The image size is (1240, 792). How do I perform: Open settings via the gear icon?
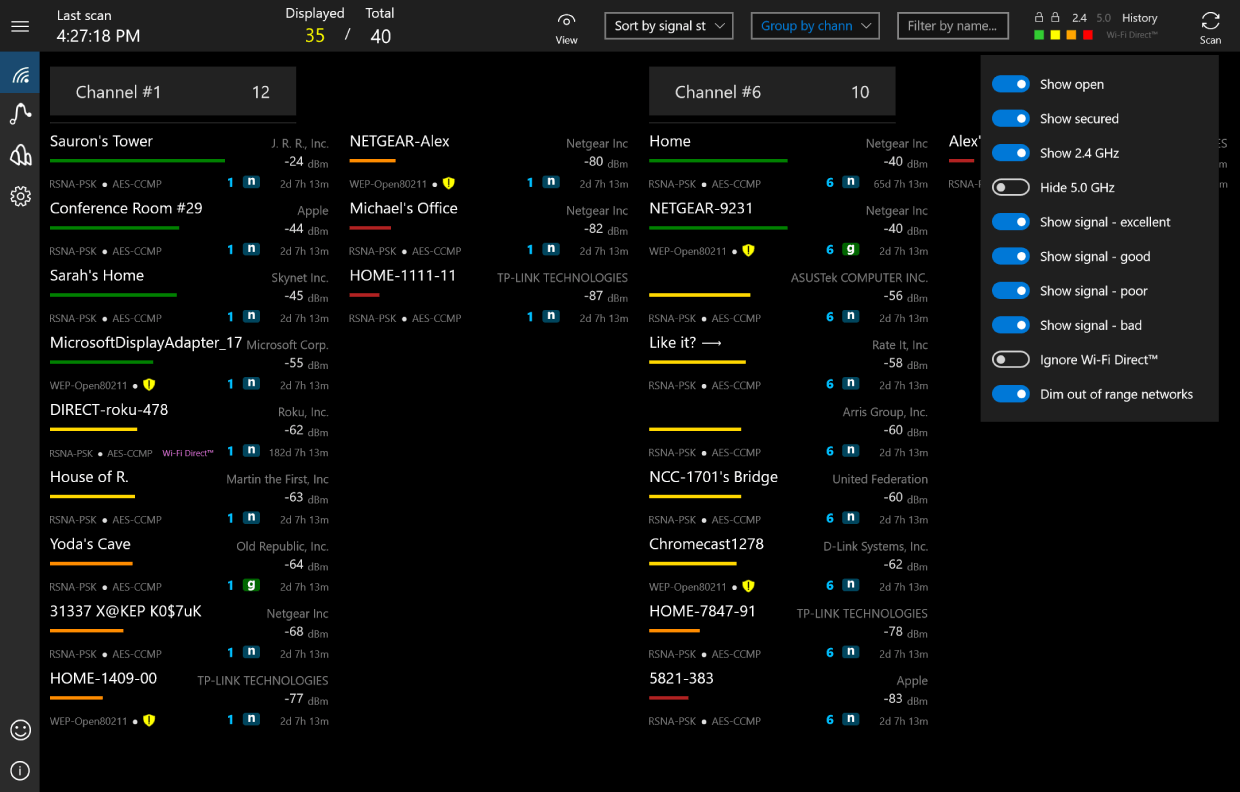coord(20,196)
